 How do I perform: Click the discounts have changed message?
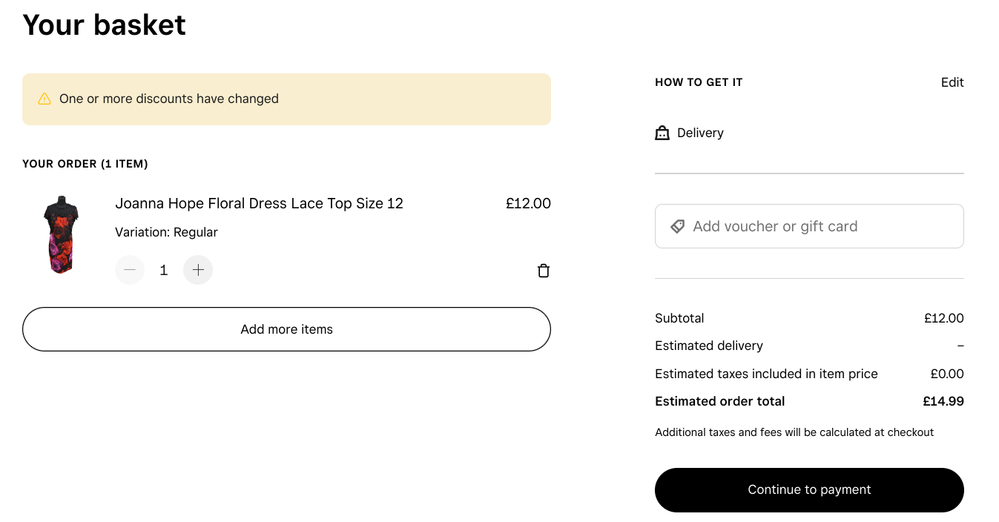click(x=169, y=99)
